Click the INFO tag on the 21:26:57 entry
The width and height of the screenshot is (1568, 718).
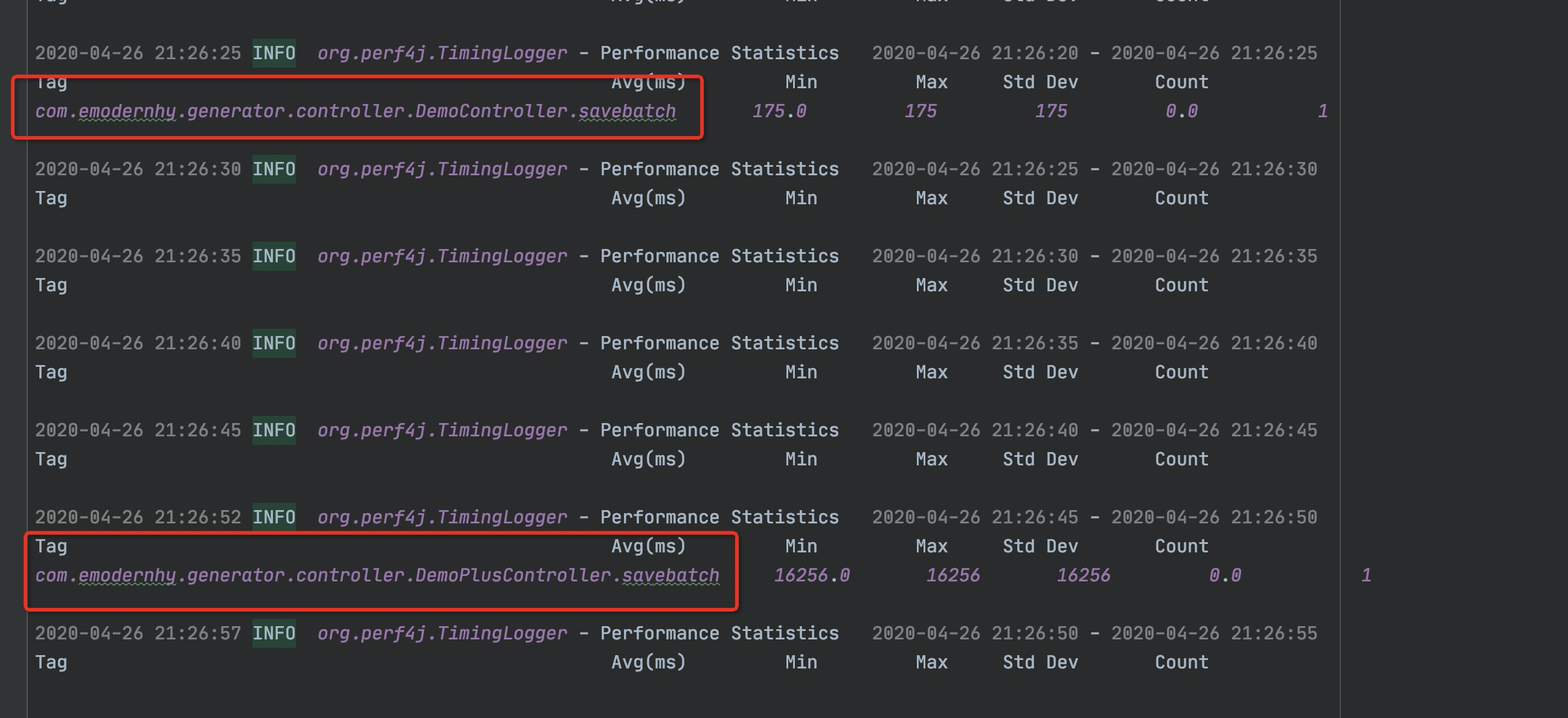[274, 633]
